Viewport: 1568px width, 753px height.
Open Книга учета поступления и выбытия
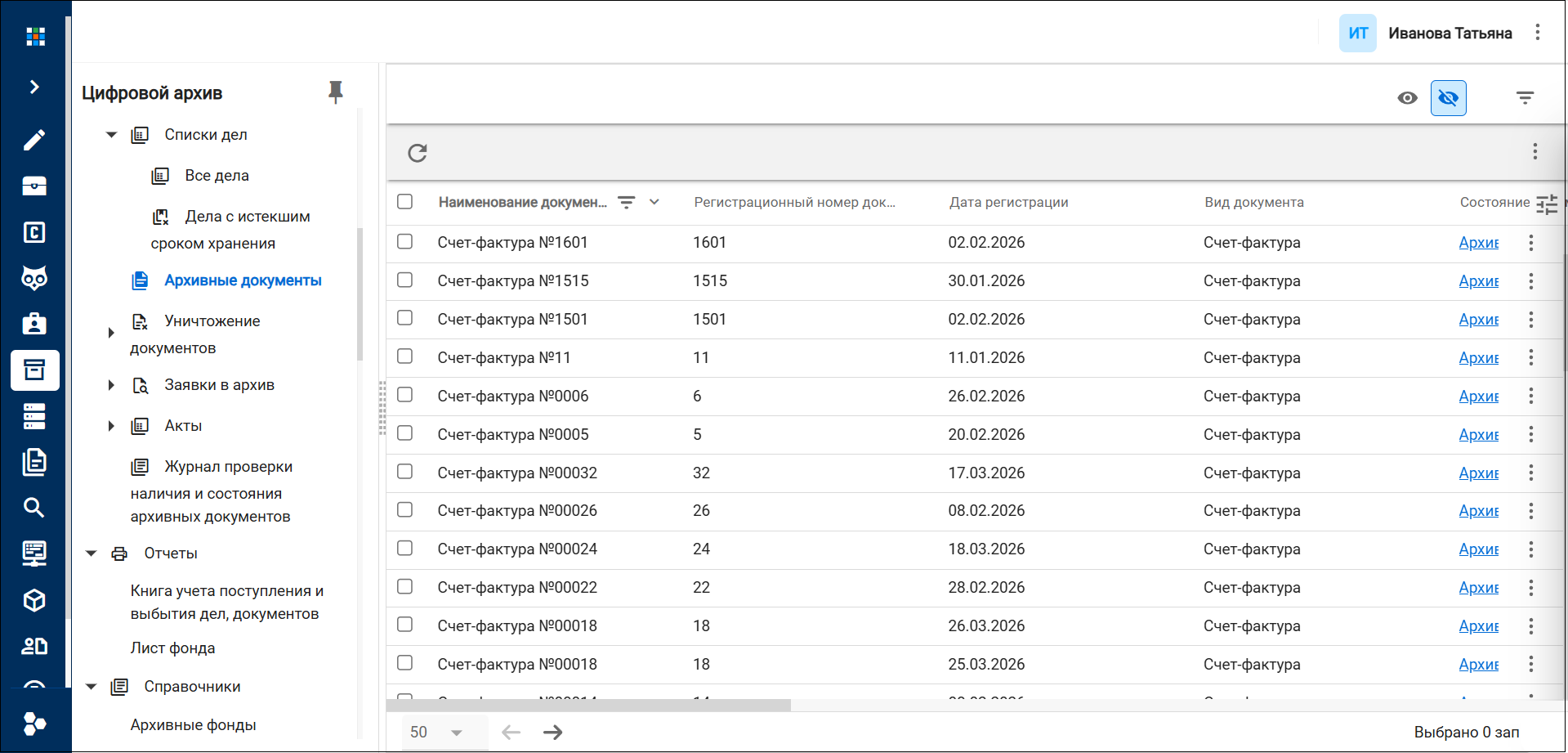227,603
